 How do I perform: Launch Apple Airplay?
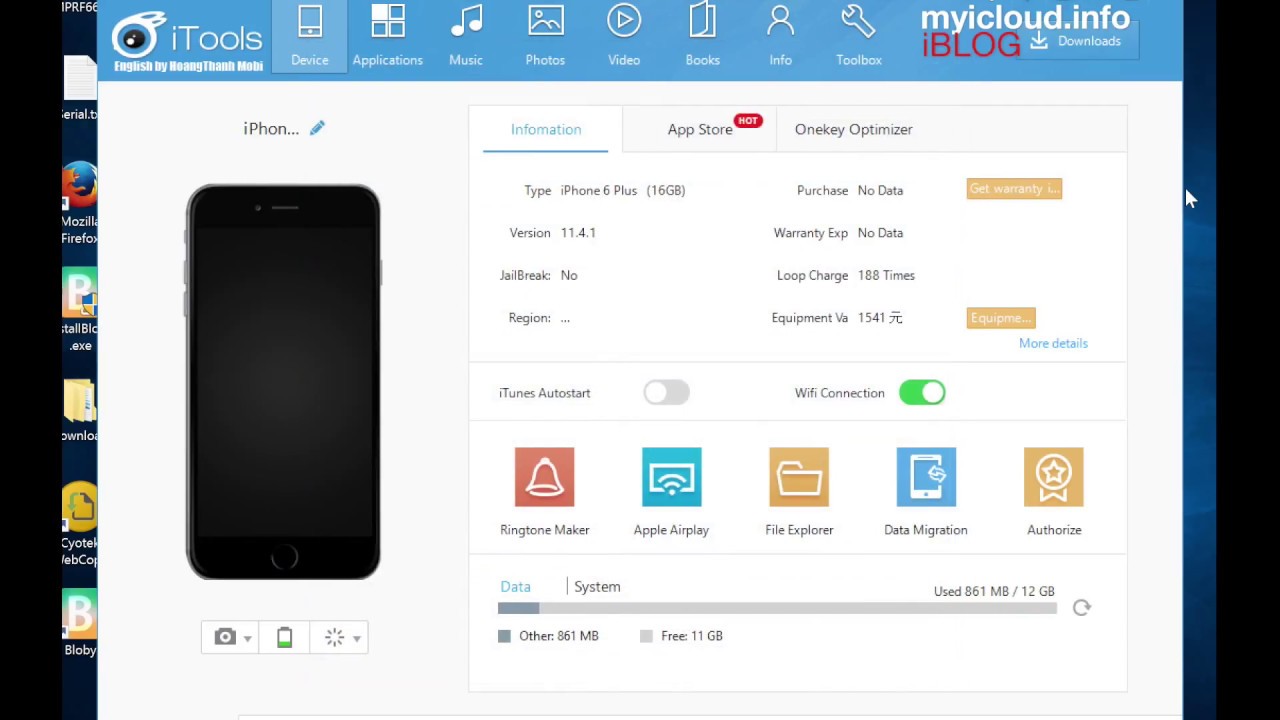(671, 492)
